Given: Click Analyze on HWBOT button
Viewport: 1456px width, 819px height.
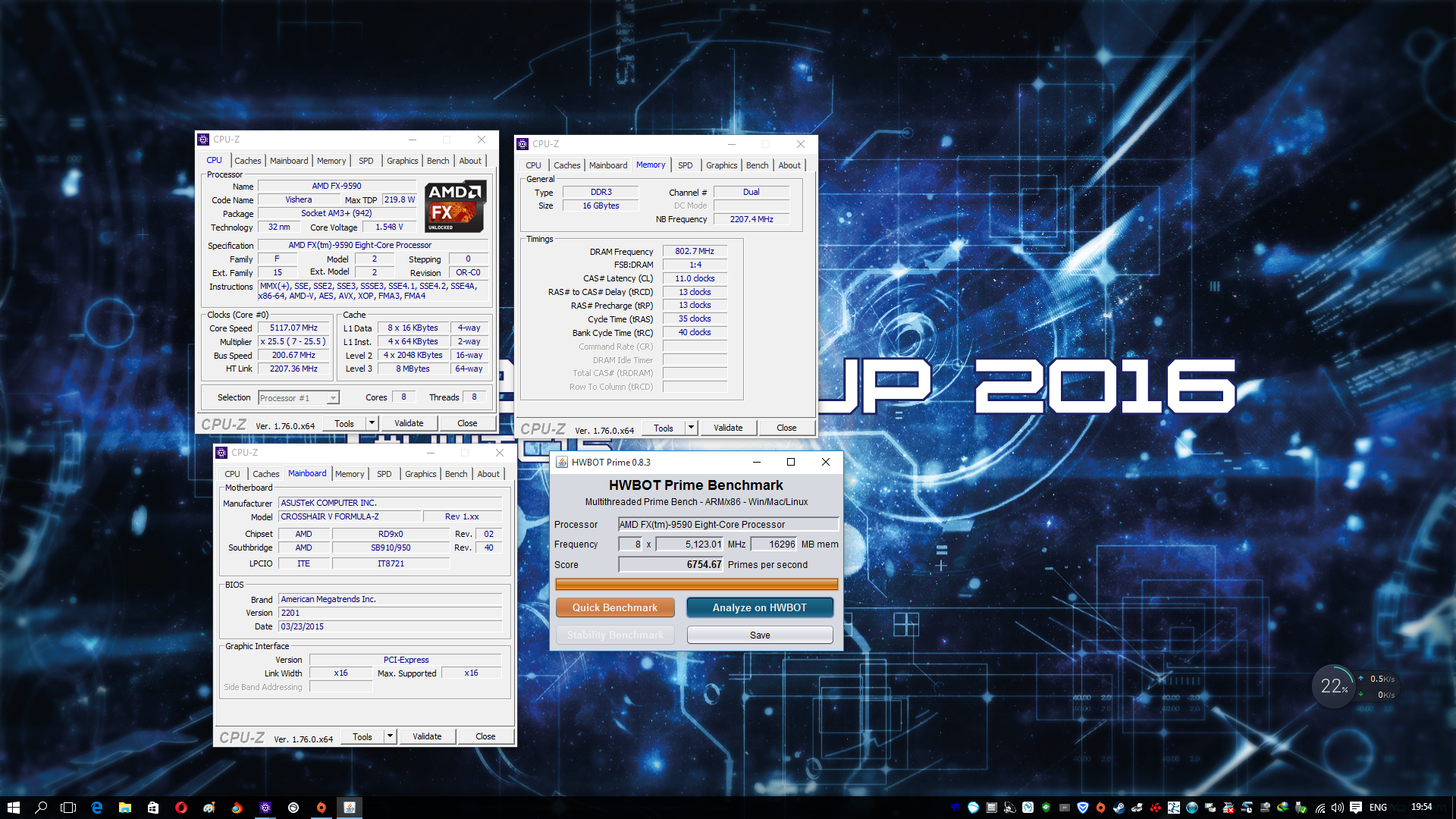Looking at the screenshot, I should click(760, 607).
